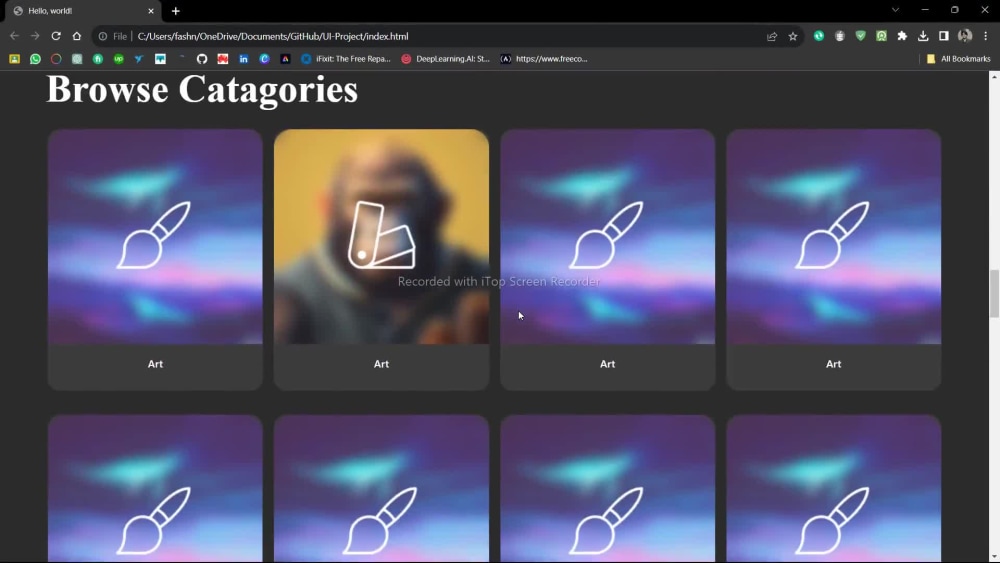Open the iFixit: The Free Repa... bookmark

346,59
